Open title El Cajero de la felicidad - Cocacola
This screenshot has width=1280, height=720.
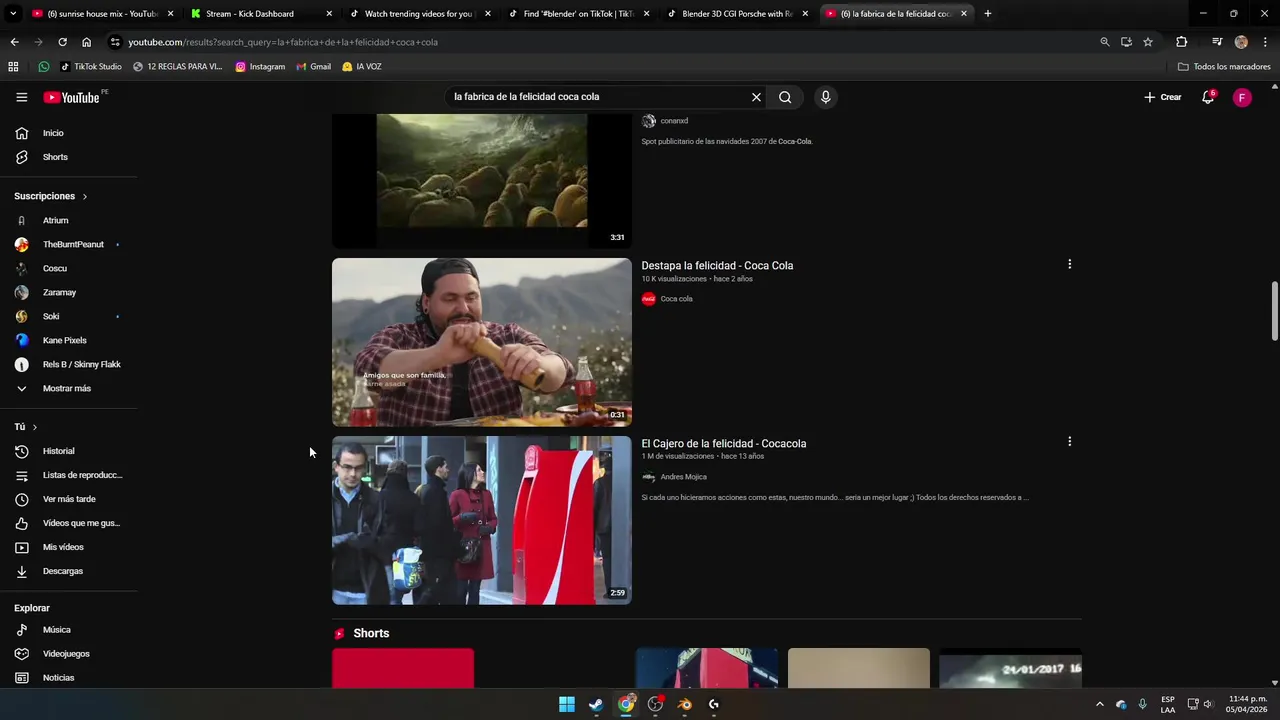click(x=723, y=443)
